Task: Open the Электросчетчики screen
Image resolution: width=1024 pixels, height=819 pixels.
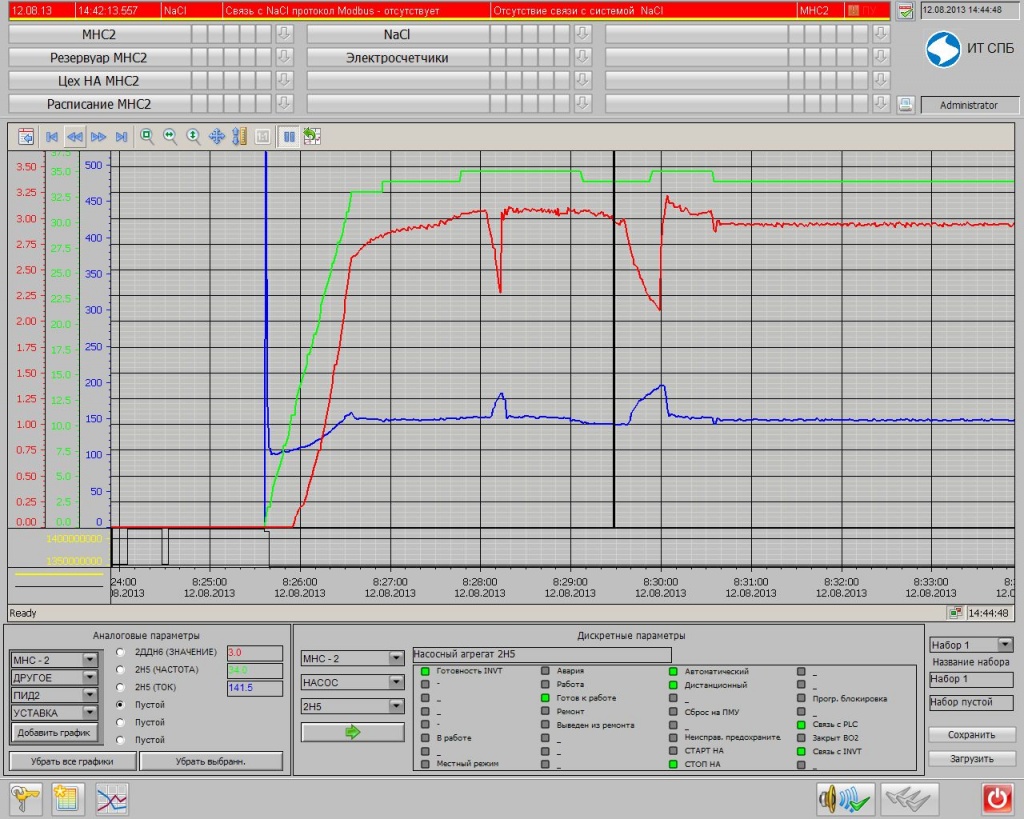Action: [x=397, y=57]
